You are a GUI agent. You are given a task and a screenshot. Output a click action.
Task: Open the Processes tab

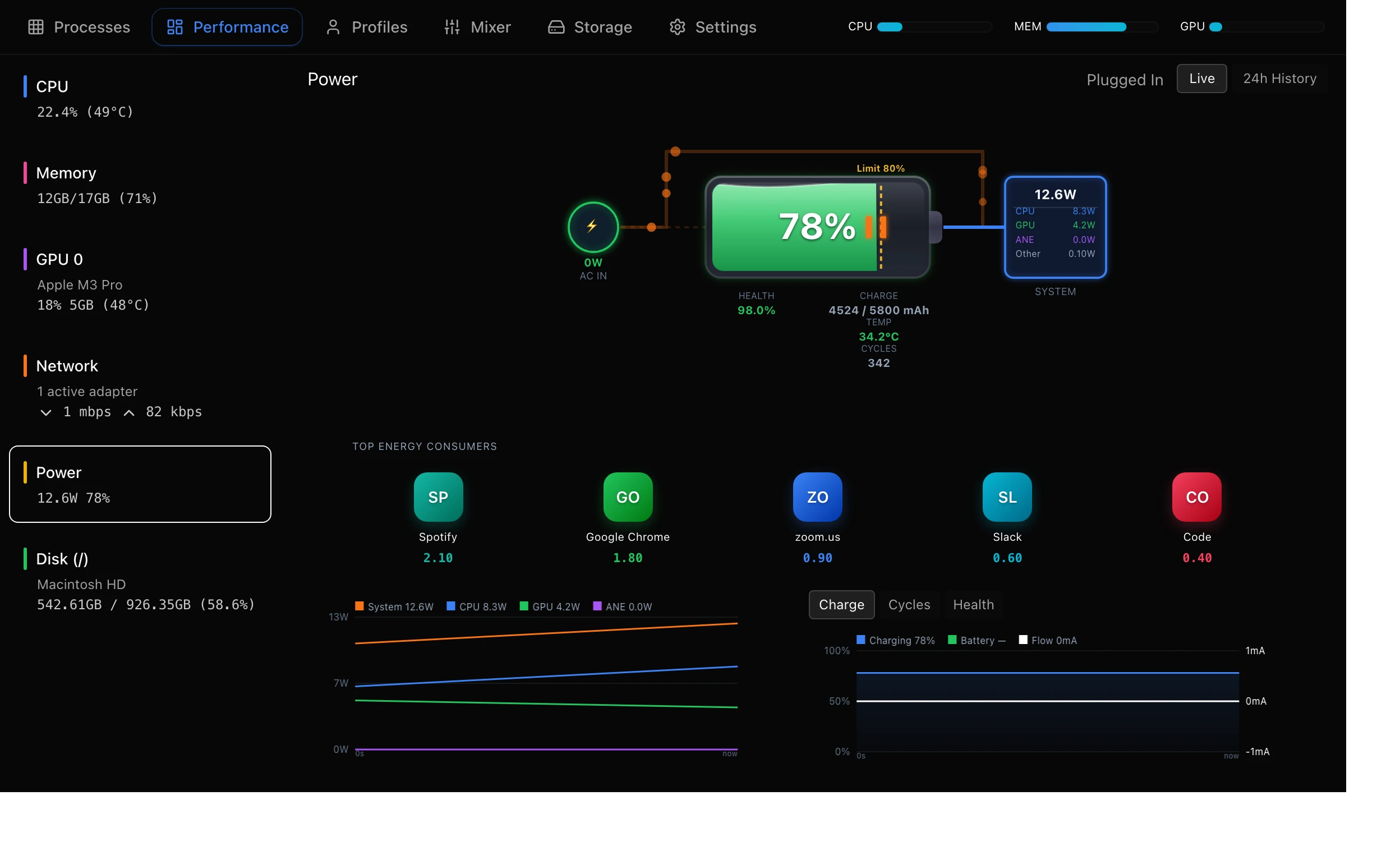pyautogui.click(x=79, y=27)
